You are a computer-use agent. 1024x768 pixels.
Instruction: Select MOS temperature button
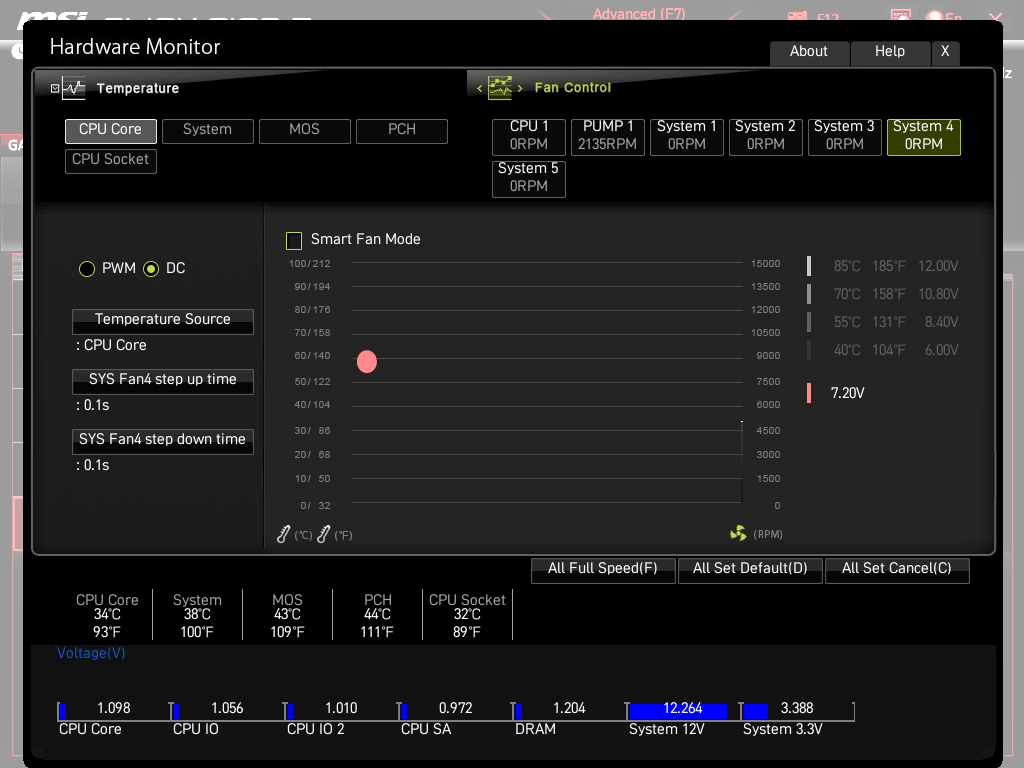pos(305,131)
